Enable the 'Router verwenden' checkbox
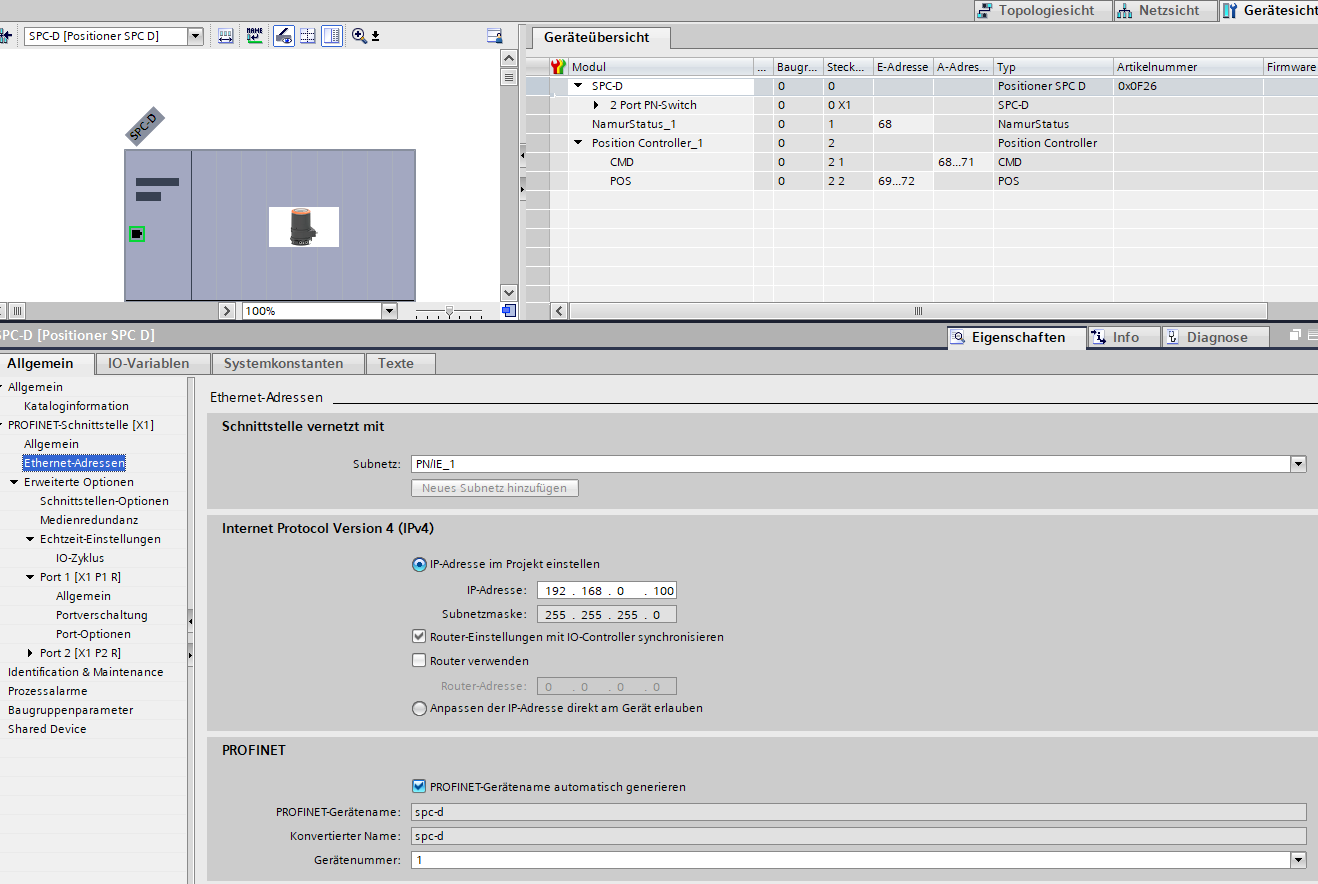Viewport: 1318px width, 884px height. [x=419, y=661]
